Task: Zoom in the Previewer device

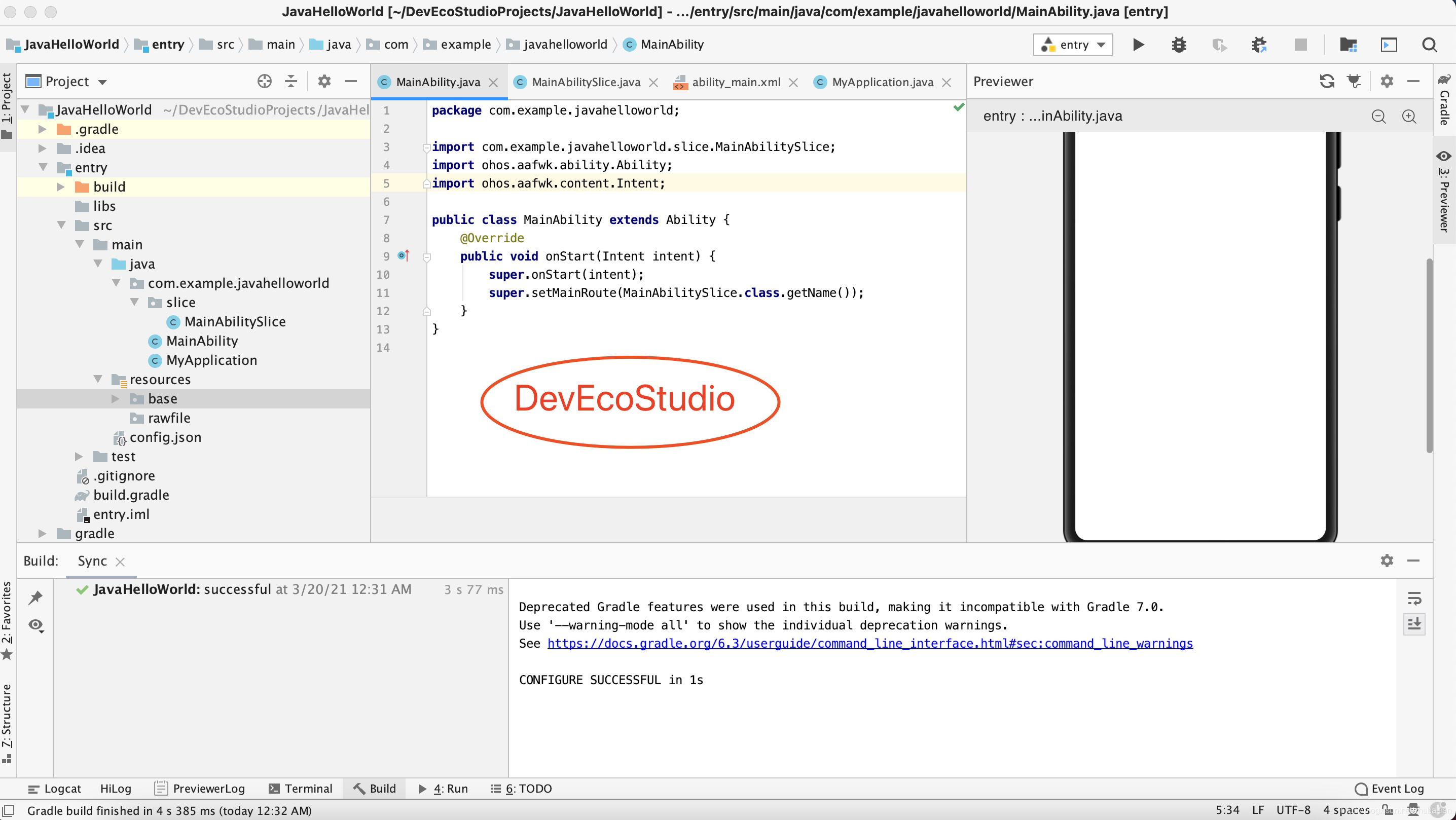Action: pos(1409,117)
